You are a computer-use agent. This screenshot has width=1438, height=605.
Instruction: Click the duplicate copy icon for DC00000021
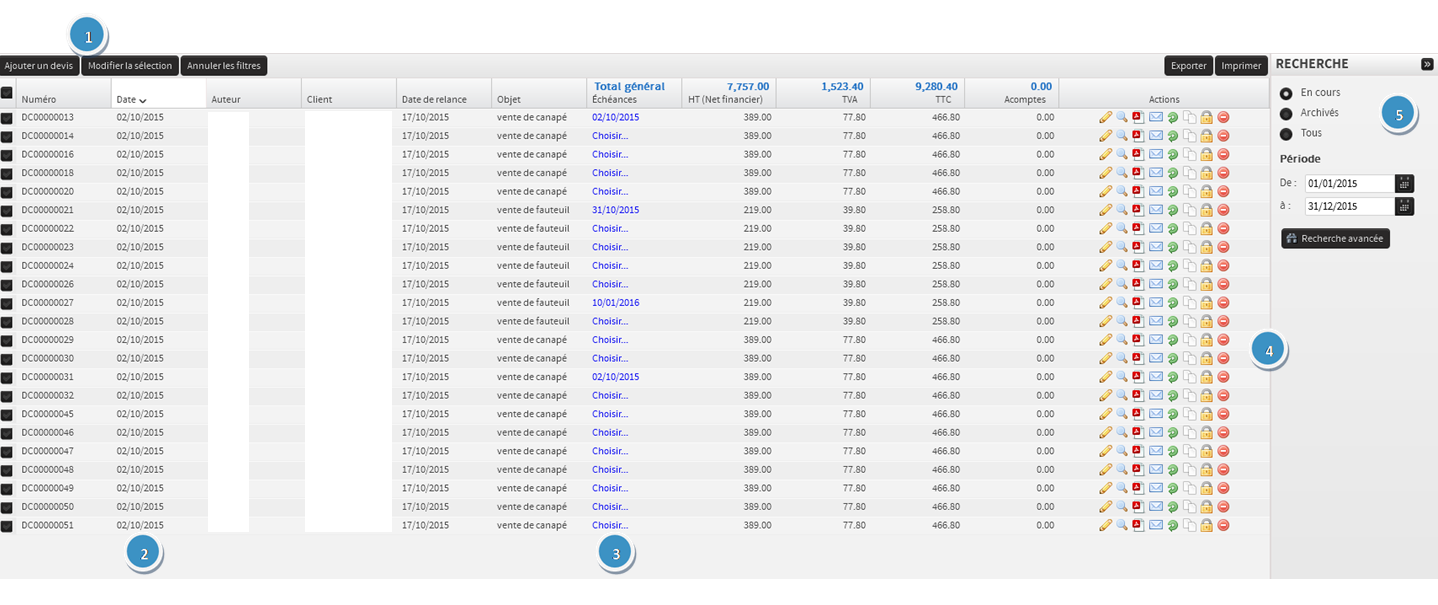coord(1189,210)
